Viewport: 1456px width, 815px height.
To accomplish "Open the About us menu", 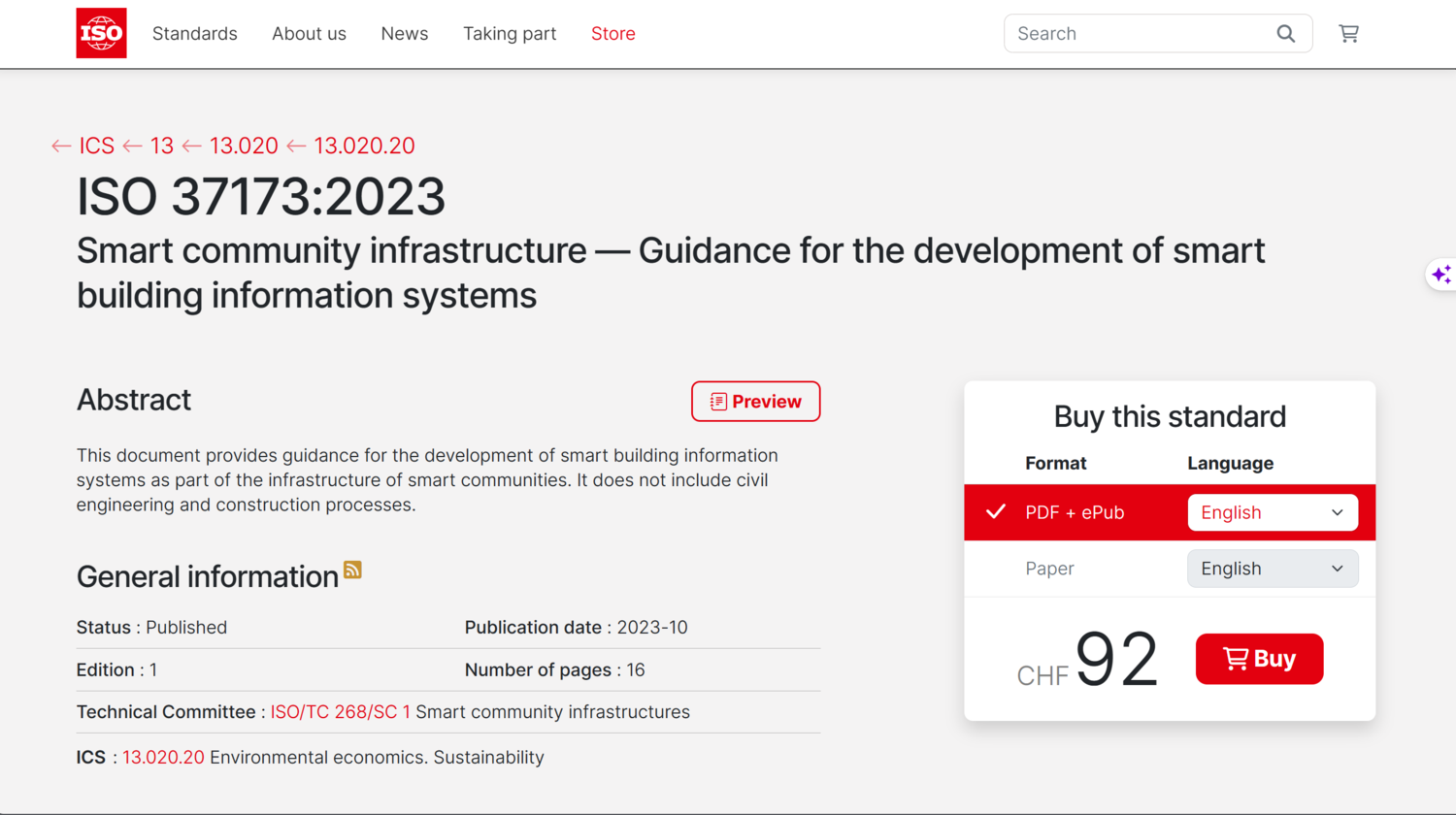I will [x=309, y=34].
